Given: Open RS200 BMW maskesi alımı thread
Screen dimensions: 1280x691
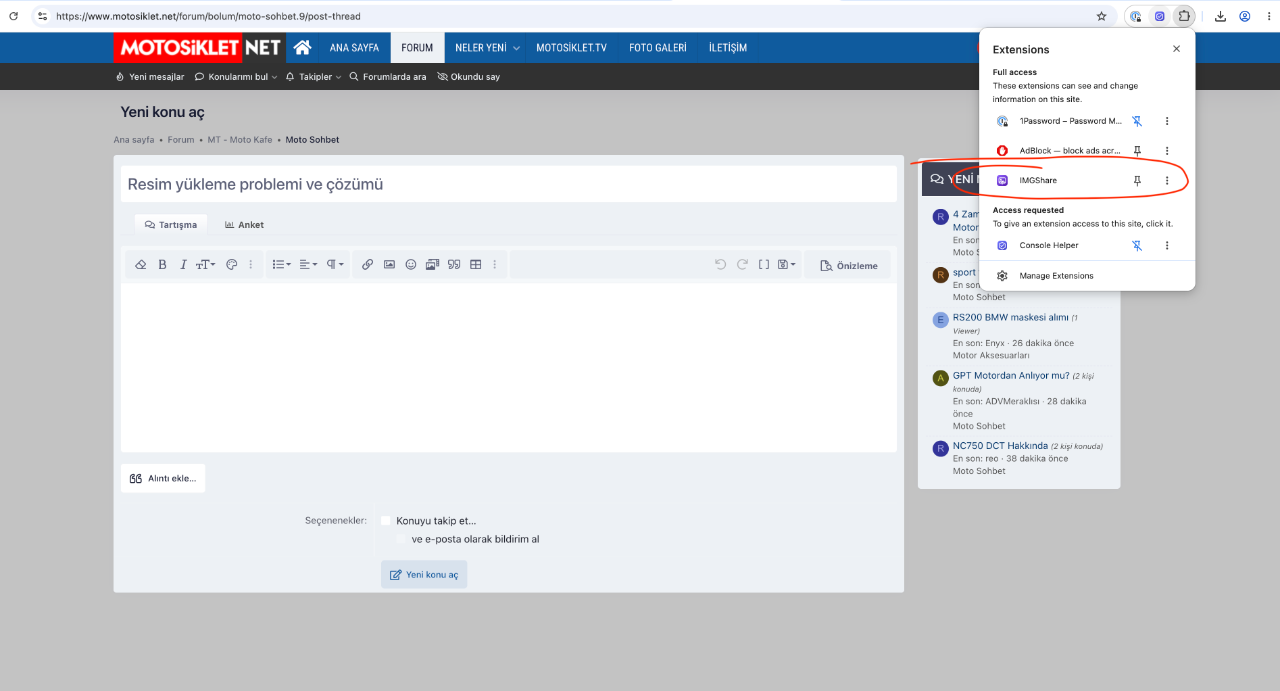Looking at the screenshot, I should (1010, 318).
